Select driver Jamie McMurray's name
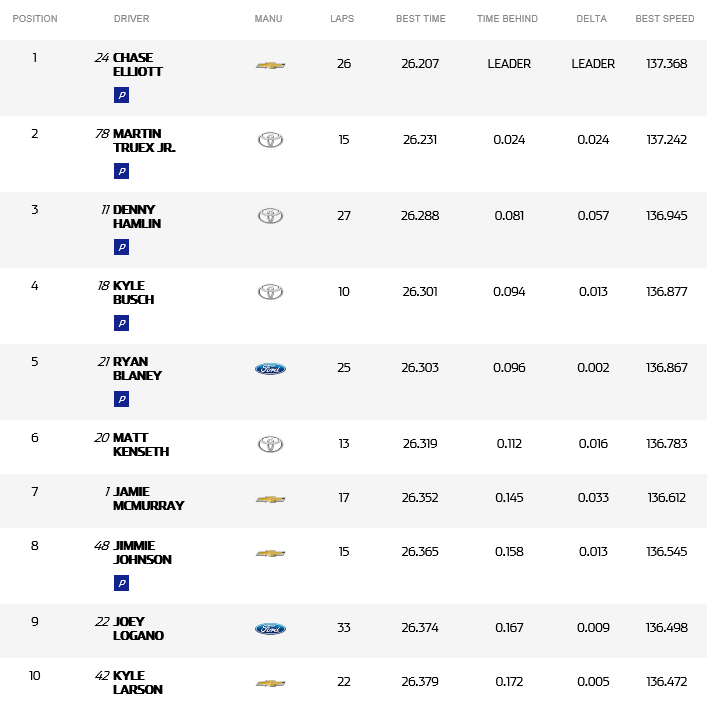This screenshot has width=707, height=703. [148, 499]
